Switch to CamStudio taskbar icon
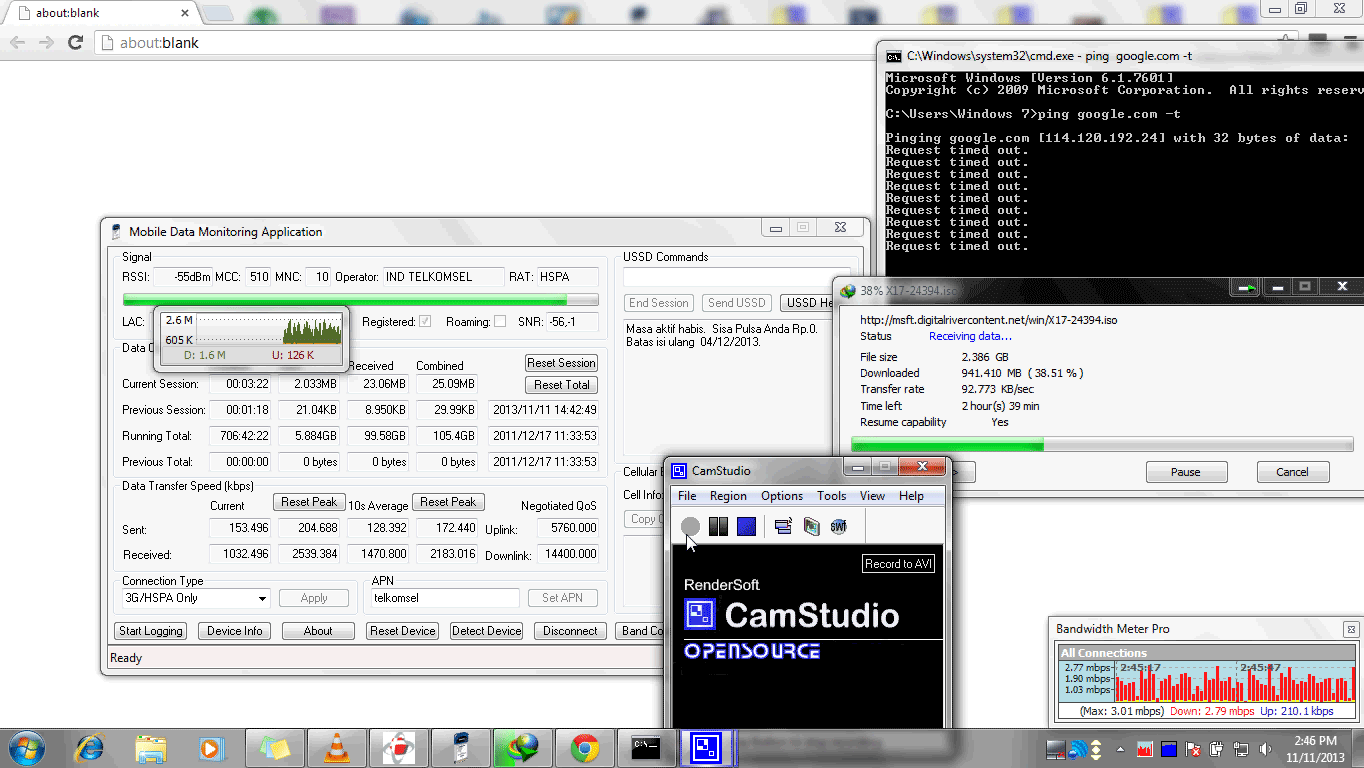Viewport: 1364px width, 768px height. point(708,747)
